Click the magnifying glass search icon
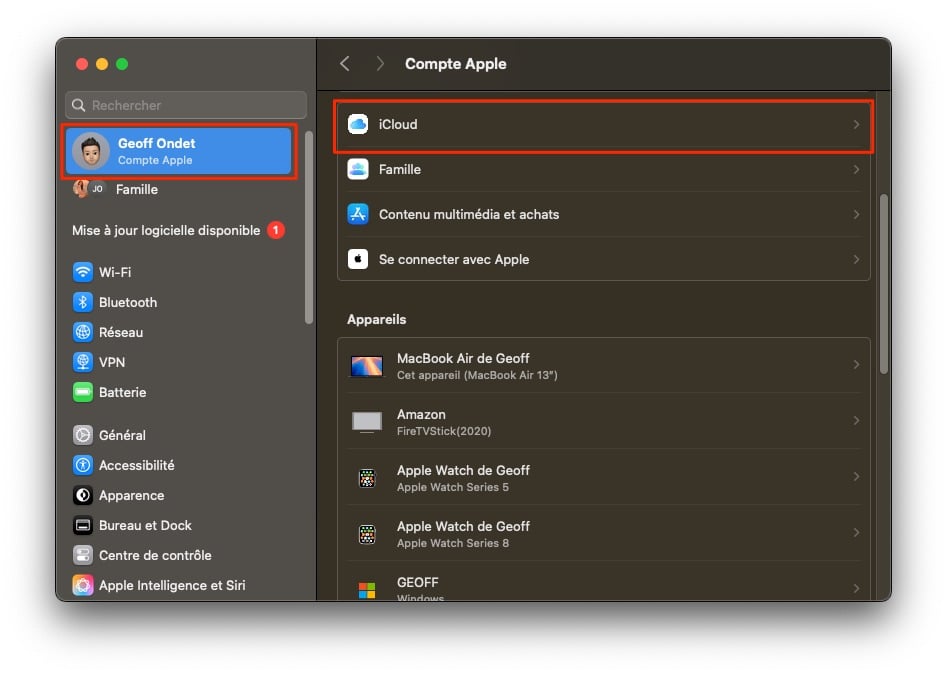The height and width of the screenshot is (675, 947). tap(79, 105)
